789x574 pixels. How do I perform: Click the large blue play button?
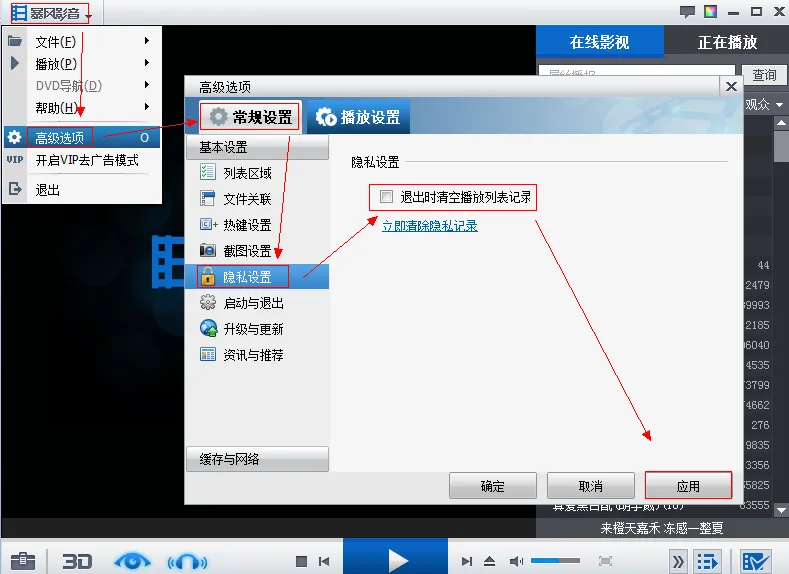[x=396, y=559]
